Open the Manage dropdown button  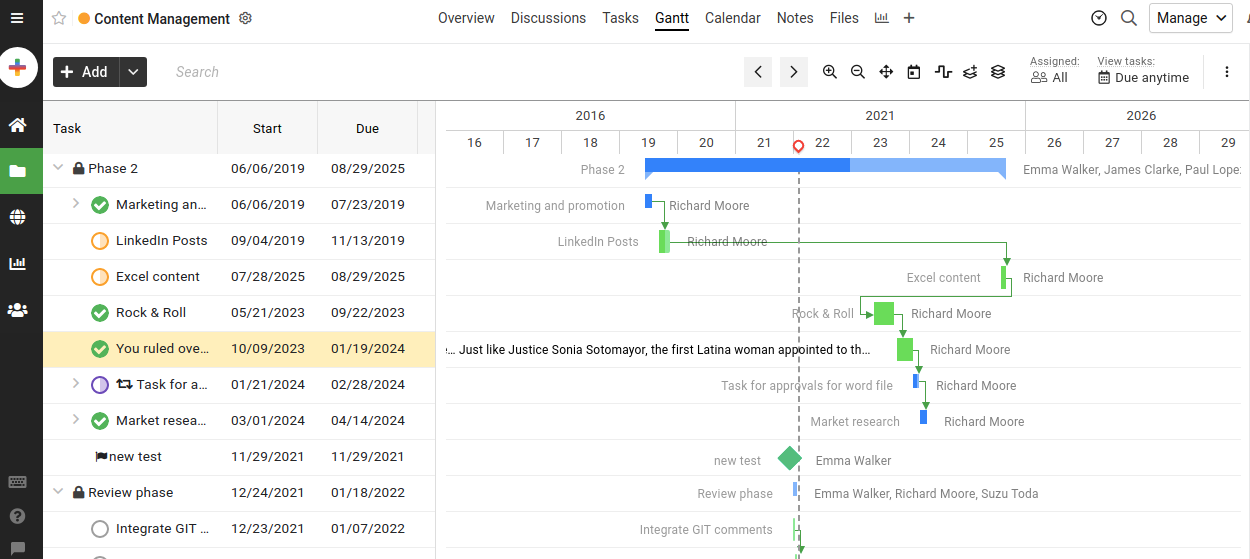(x=1190, y=18)
